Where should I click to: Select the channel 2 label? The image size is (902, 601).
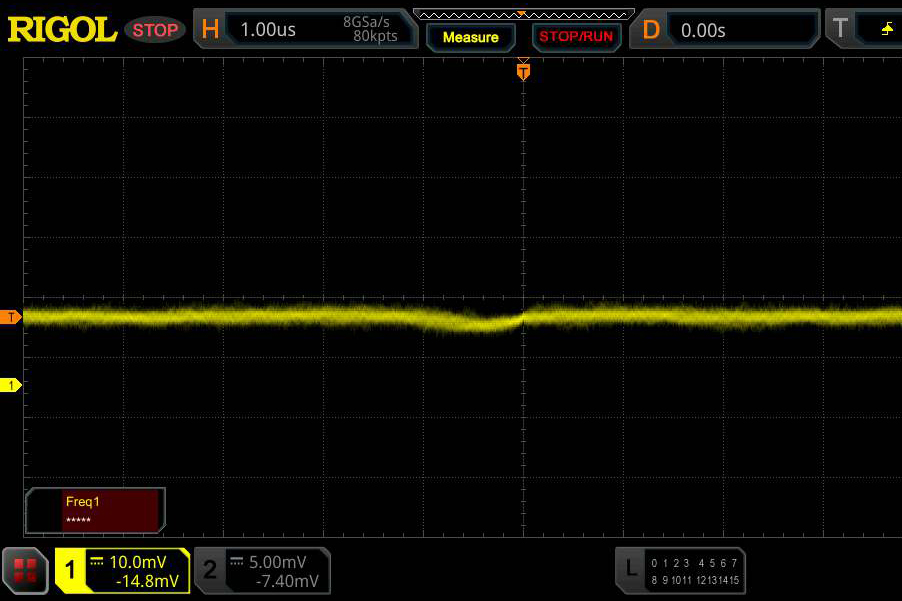tap(210, 570)
